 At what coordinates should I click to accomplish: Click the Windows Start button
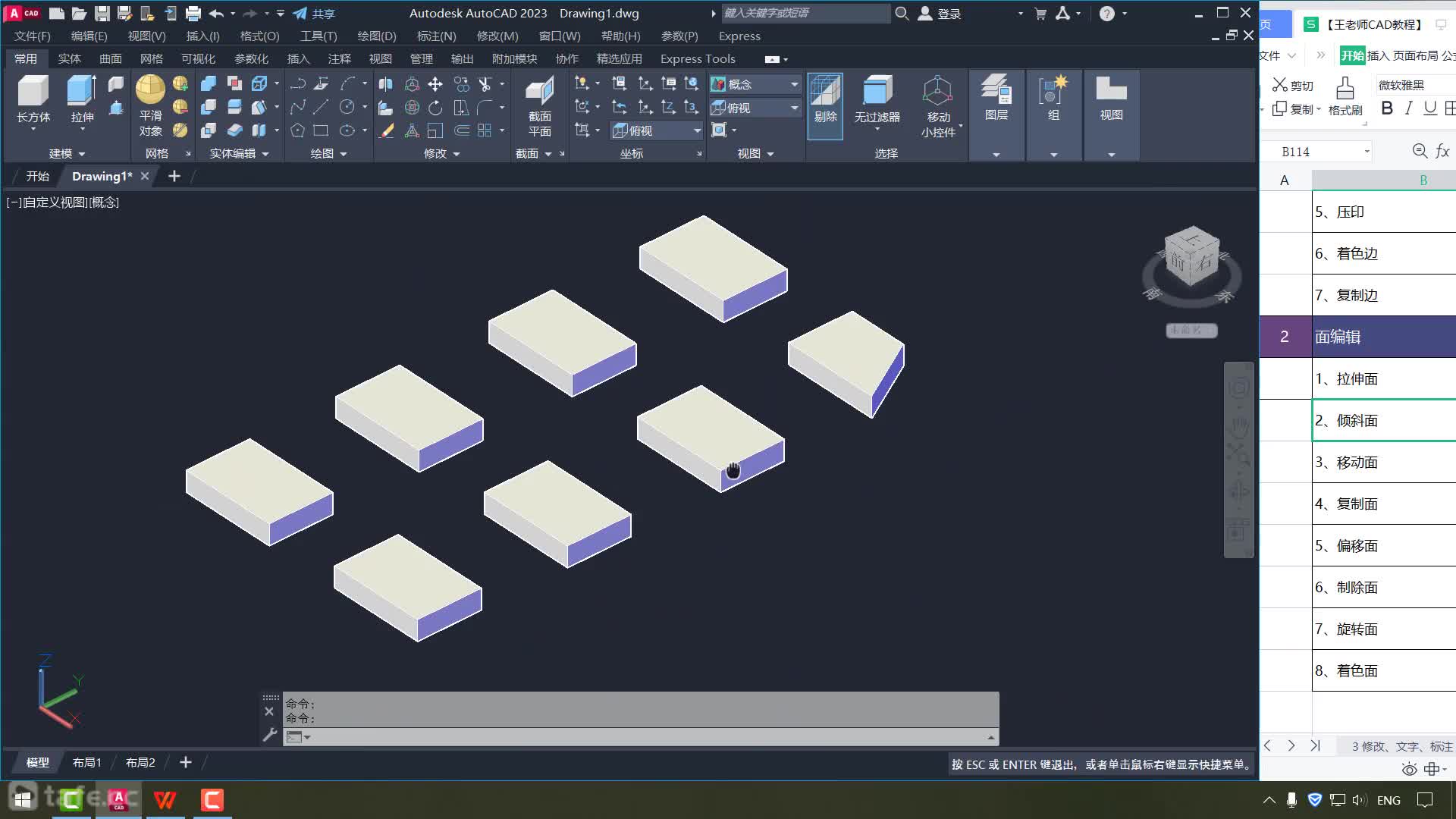pos(23,799)
